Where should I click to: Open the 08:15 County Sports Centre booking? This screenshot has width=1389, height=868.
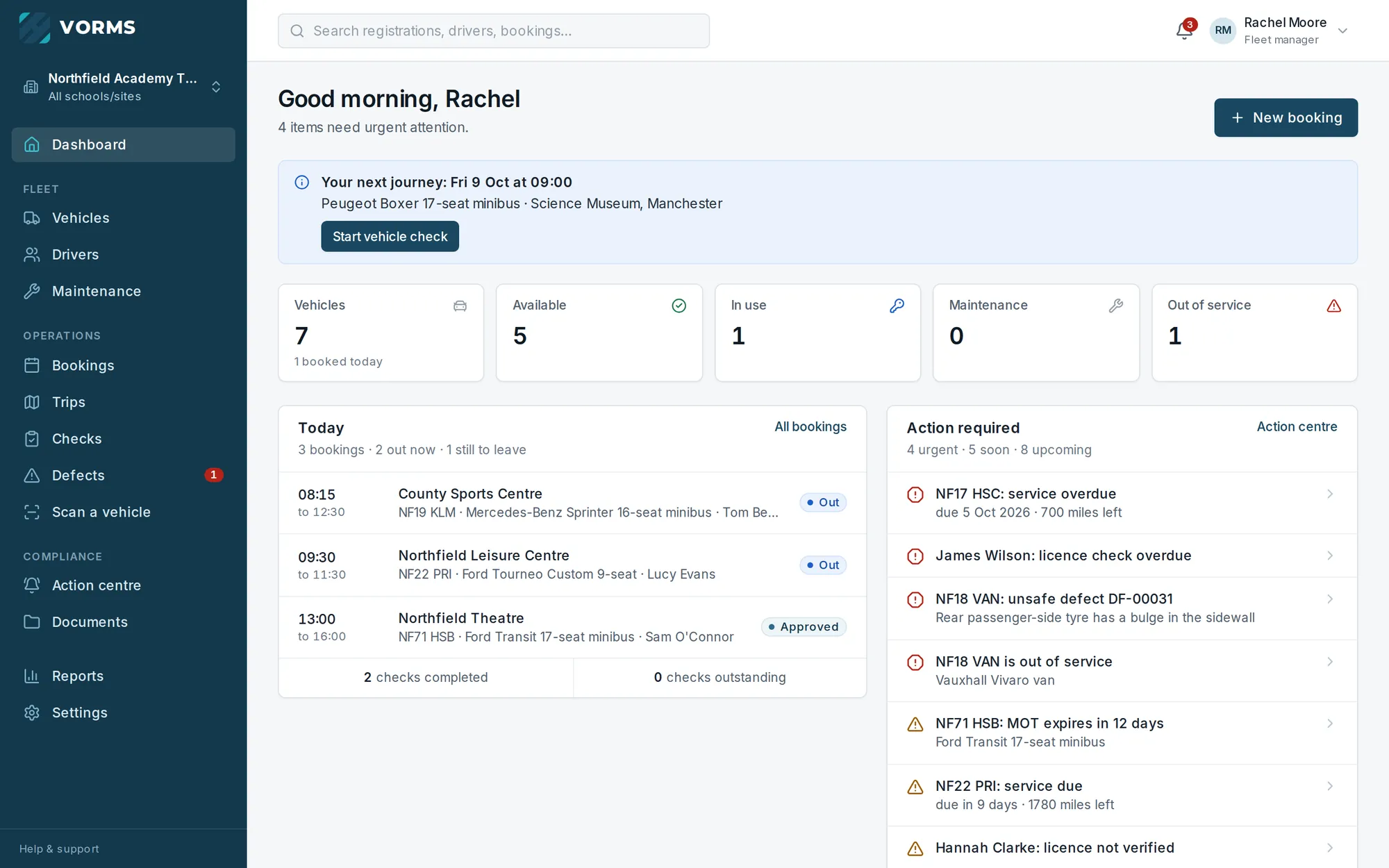pos(572,503)
